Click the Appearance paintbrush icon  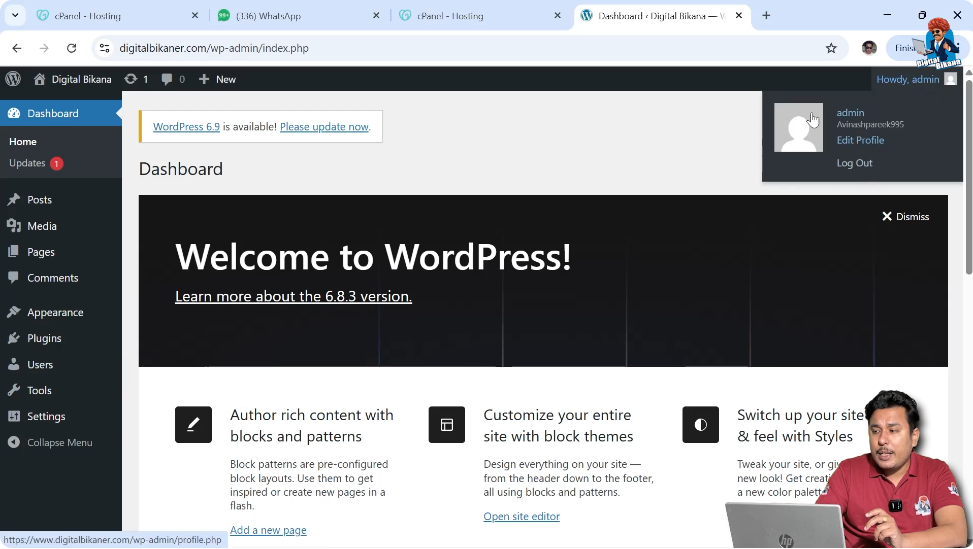[x=14, y=311]
